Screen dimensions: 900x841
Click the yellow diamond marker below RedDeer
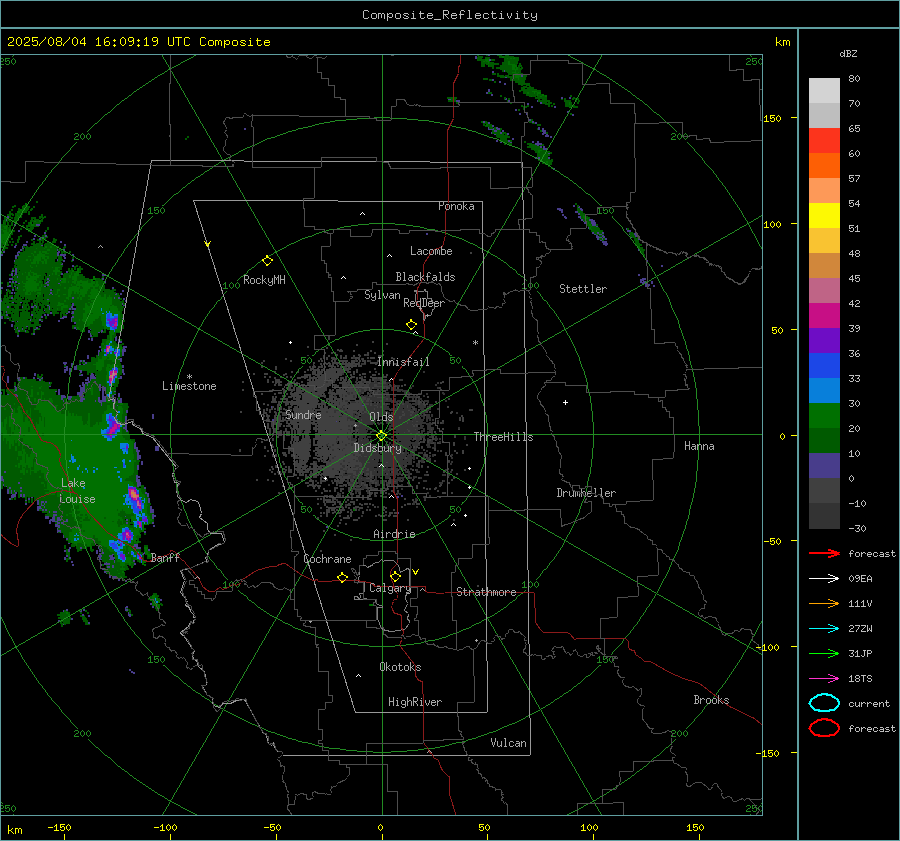click(412, 325)
